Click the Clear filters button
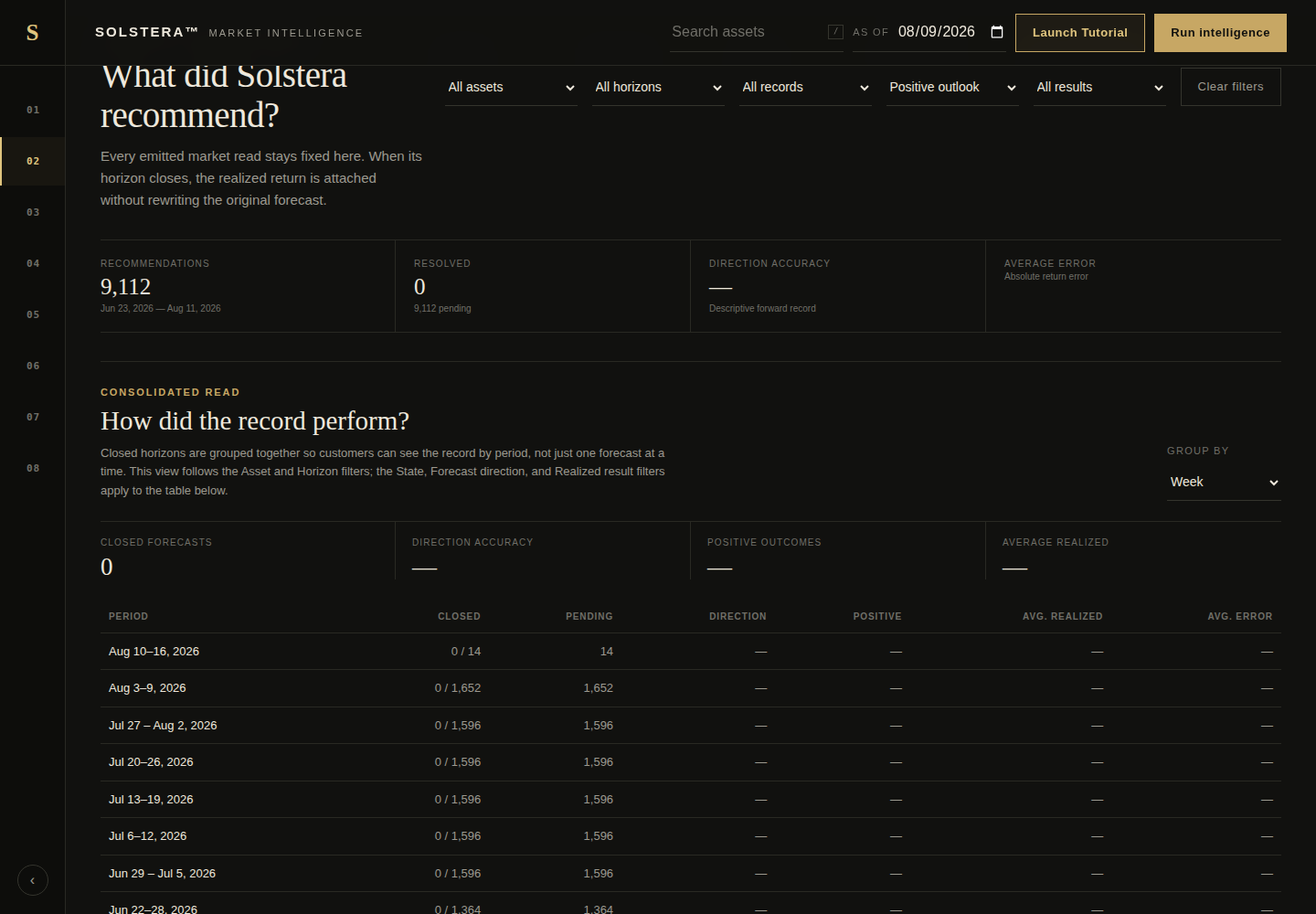 point(1230,87)
